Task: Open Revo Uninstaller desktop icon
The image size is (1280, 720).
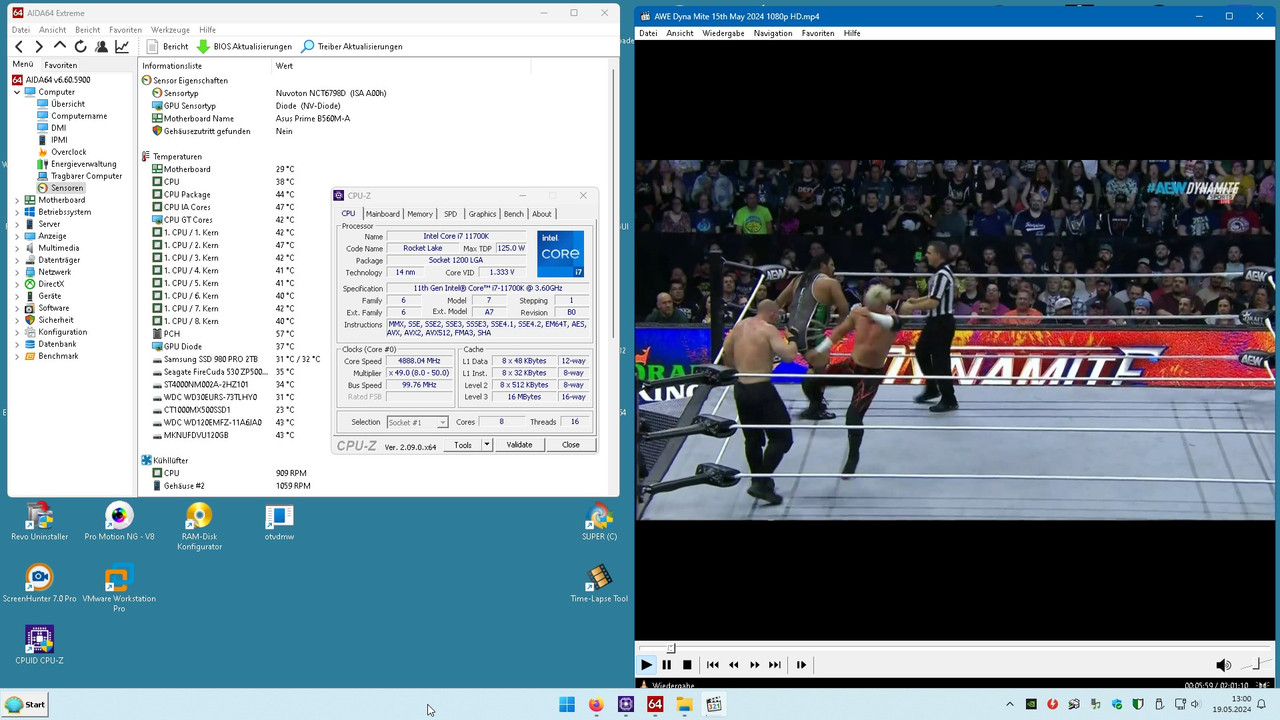Action: [39, 521]
